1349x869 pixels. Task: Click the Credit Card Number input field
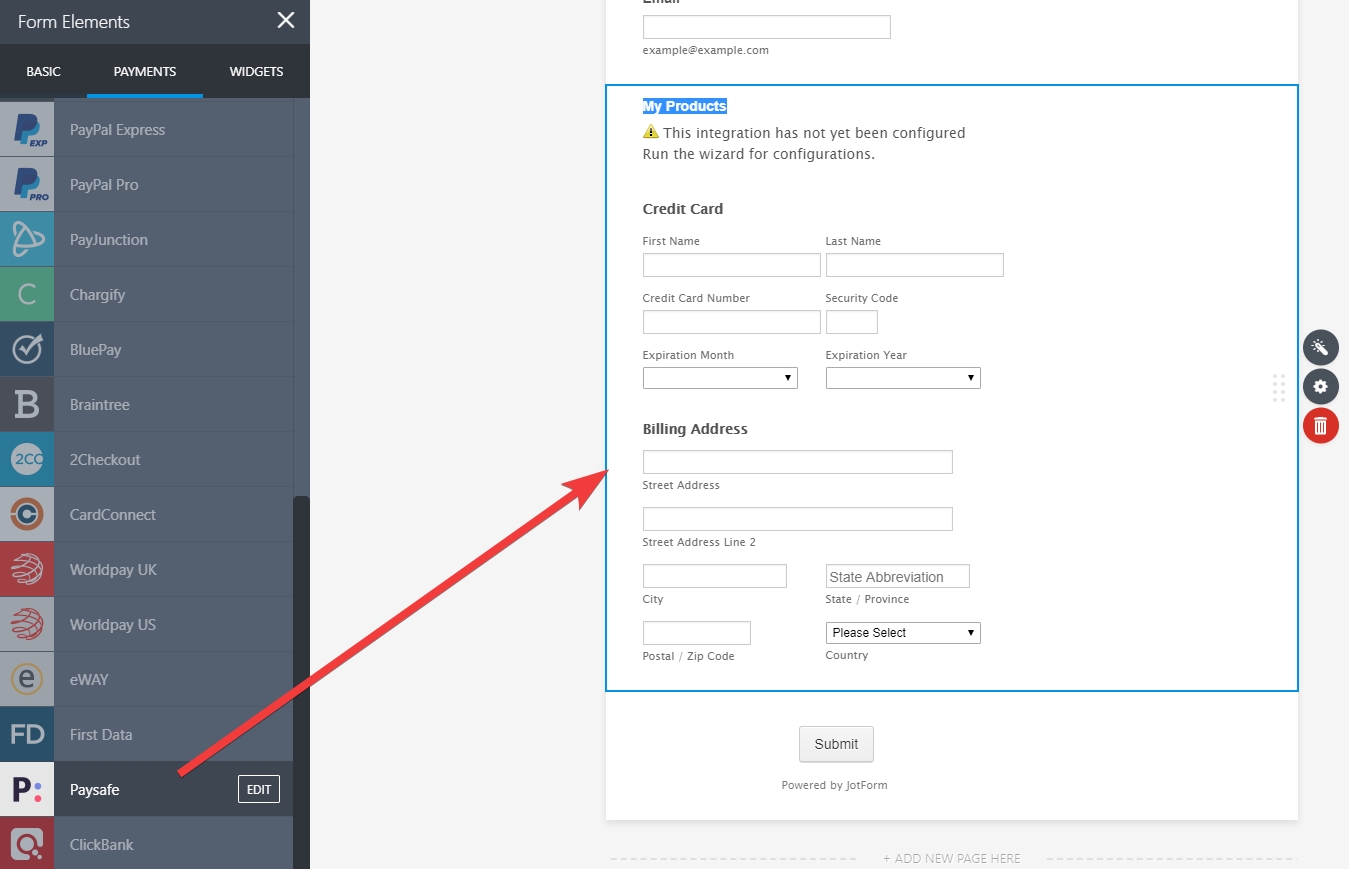731,322
